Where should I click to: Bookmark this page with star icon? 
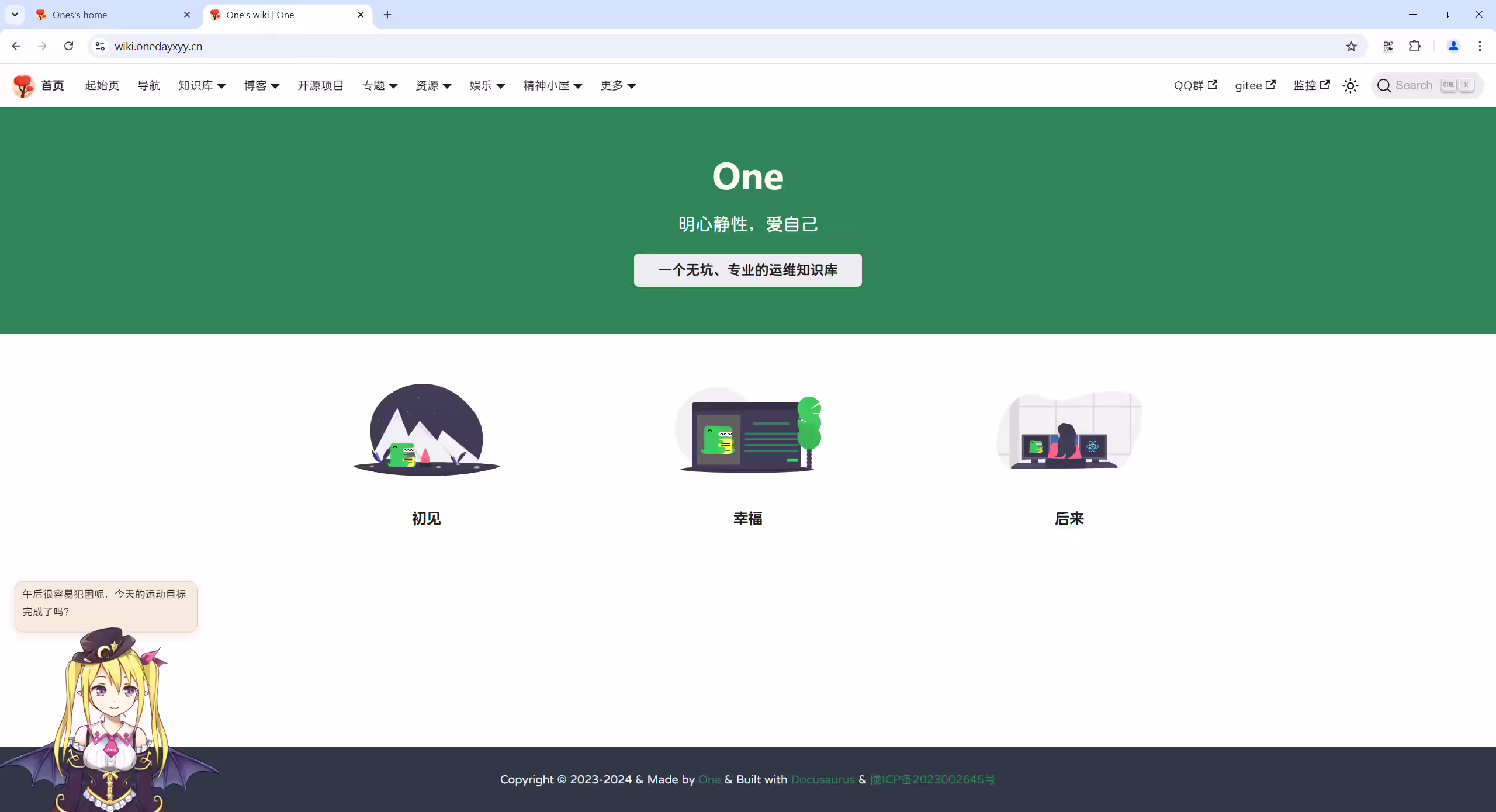[x=1351, y=46]
